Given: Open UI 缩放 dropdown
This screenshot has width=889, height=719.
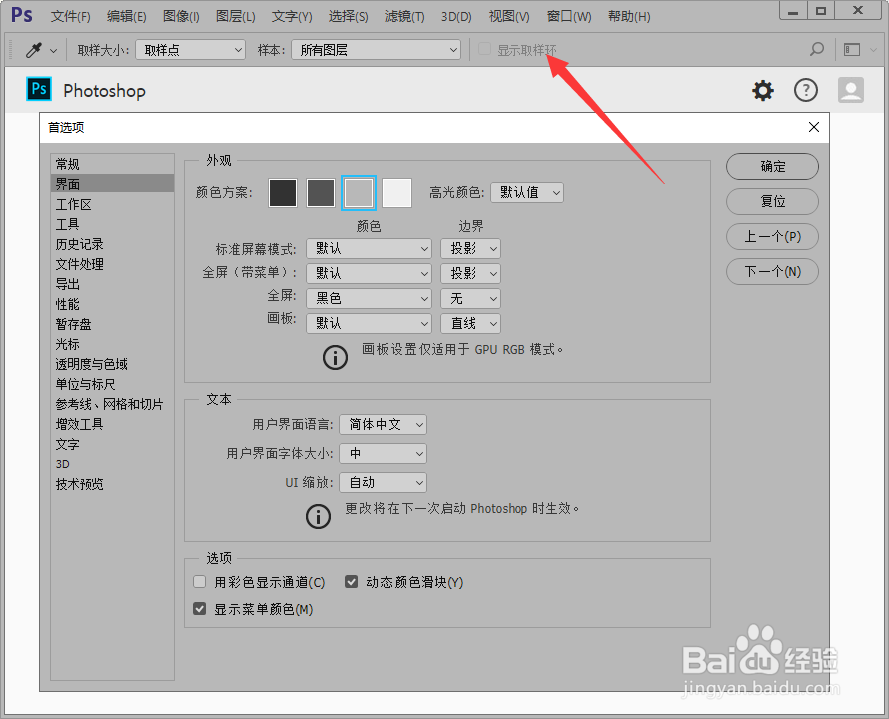Looking at the screenshot, I should 383,483.
